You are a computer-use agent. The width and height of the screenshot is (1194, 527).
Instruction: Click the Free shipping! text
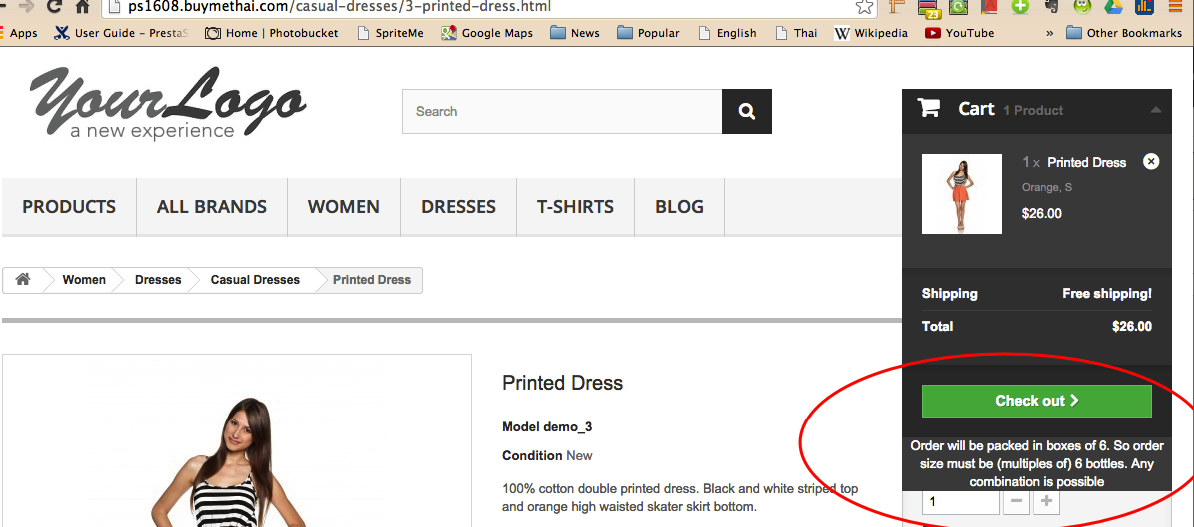[1107, 294]
